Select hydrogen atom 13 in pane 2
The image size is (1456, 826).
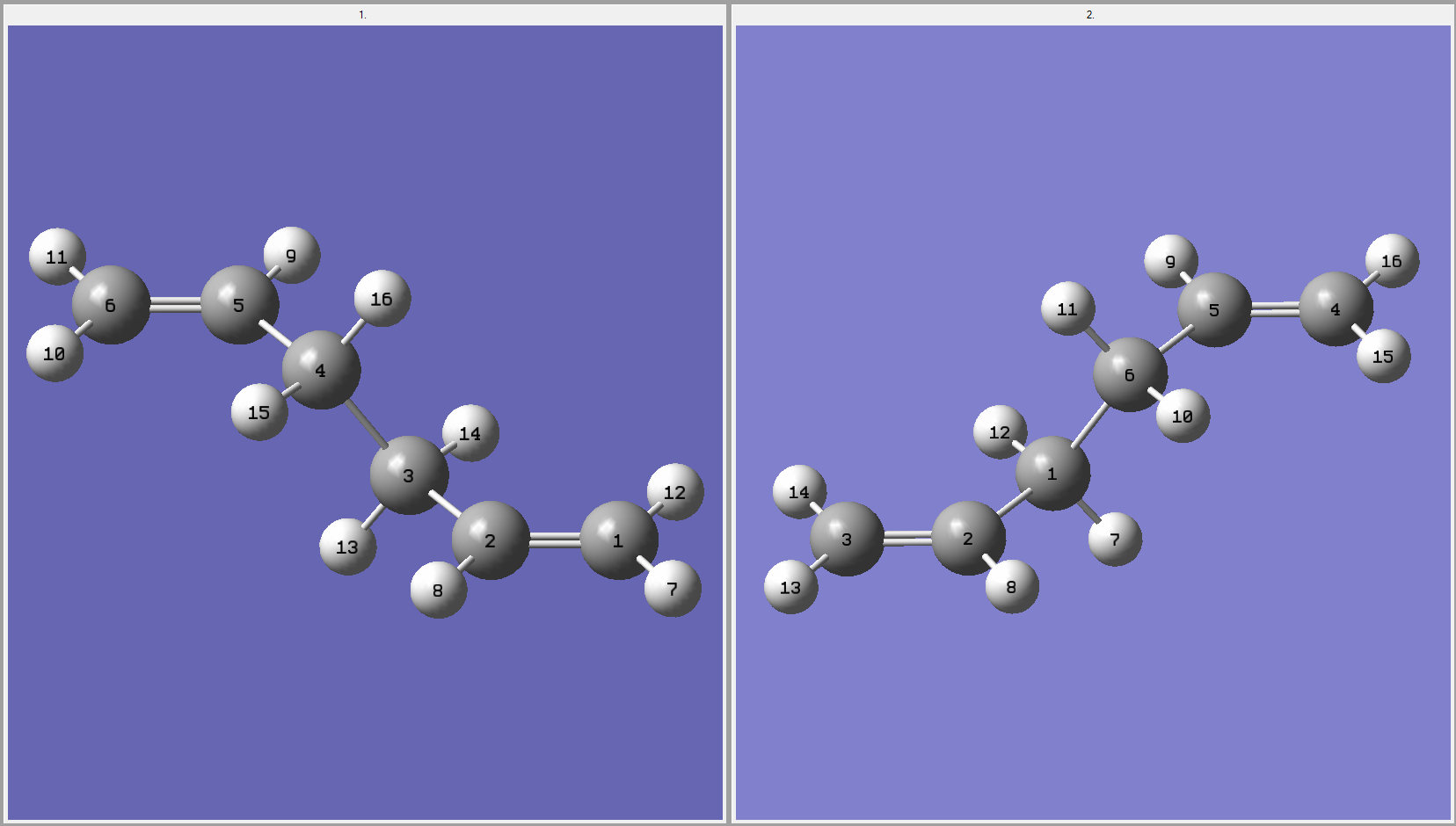point(791,587)
